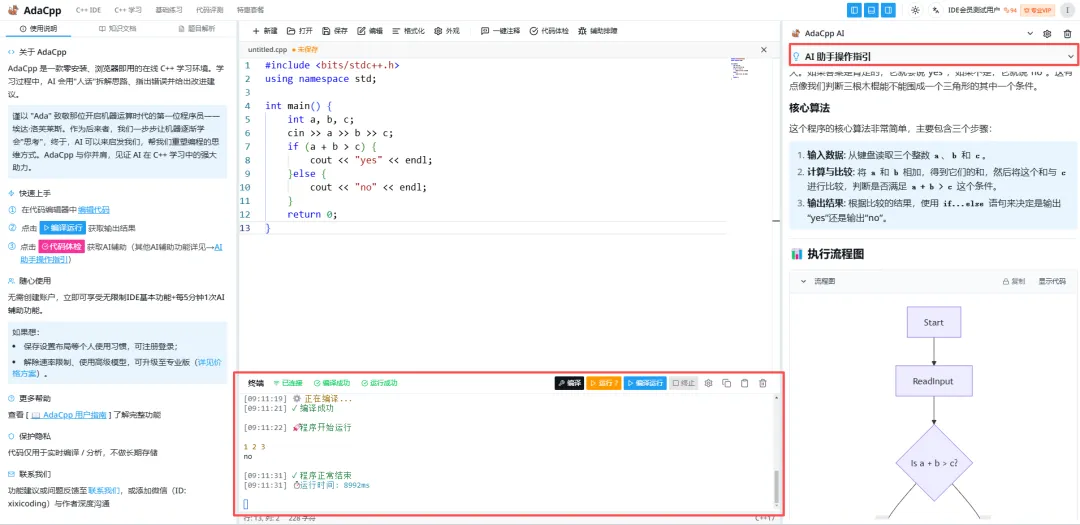Screen dimensions: 1080x525
Task: Open the AdaCpp 用户指南 link
Action: pos(68,415)
